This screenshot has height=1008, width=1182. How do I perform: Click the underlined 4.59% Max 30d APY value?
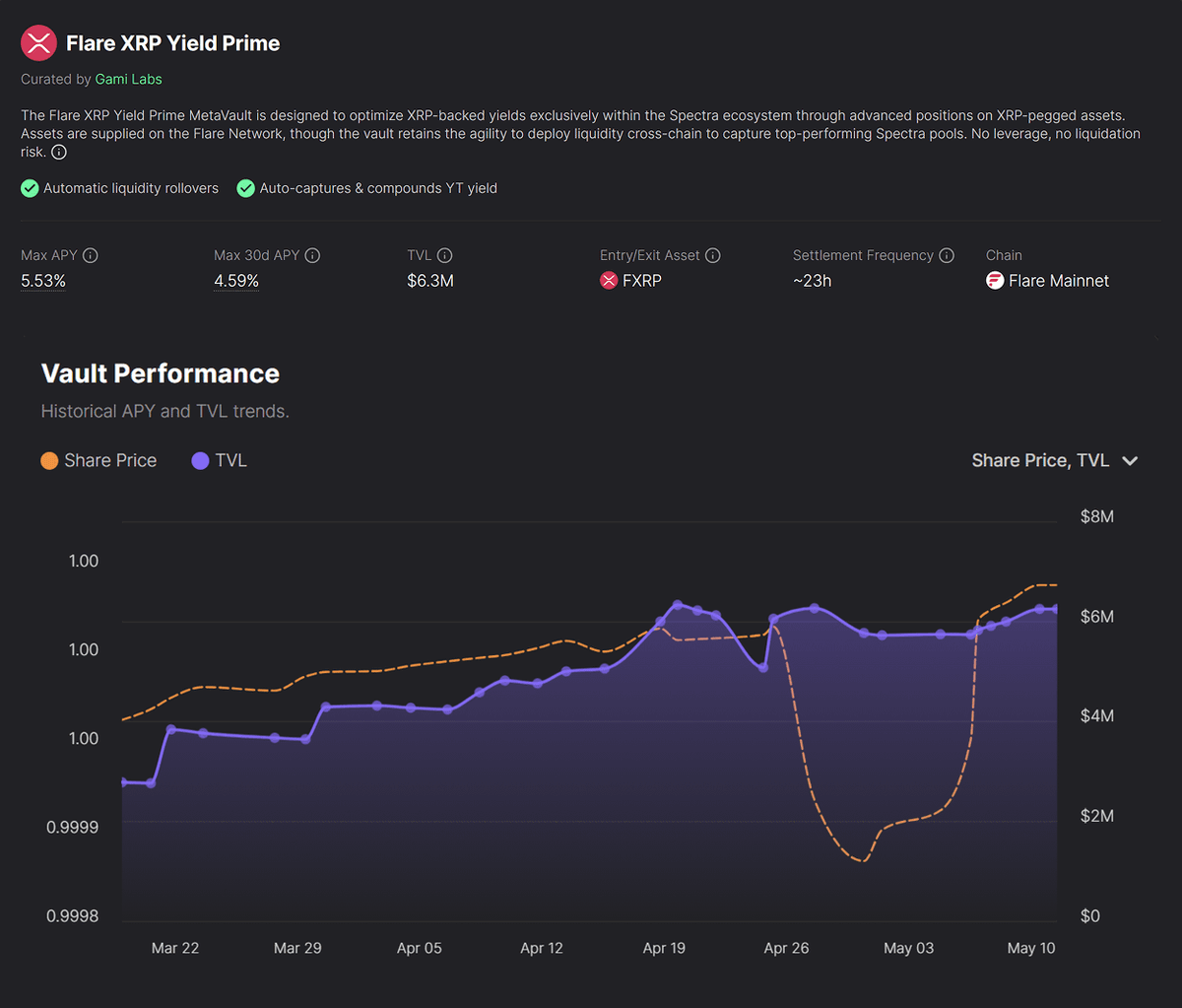(236, 281)
